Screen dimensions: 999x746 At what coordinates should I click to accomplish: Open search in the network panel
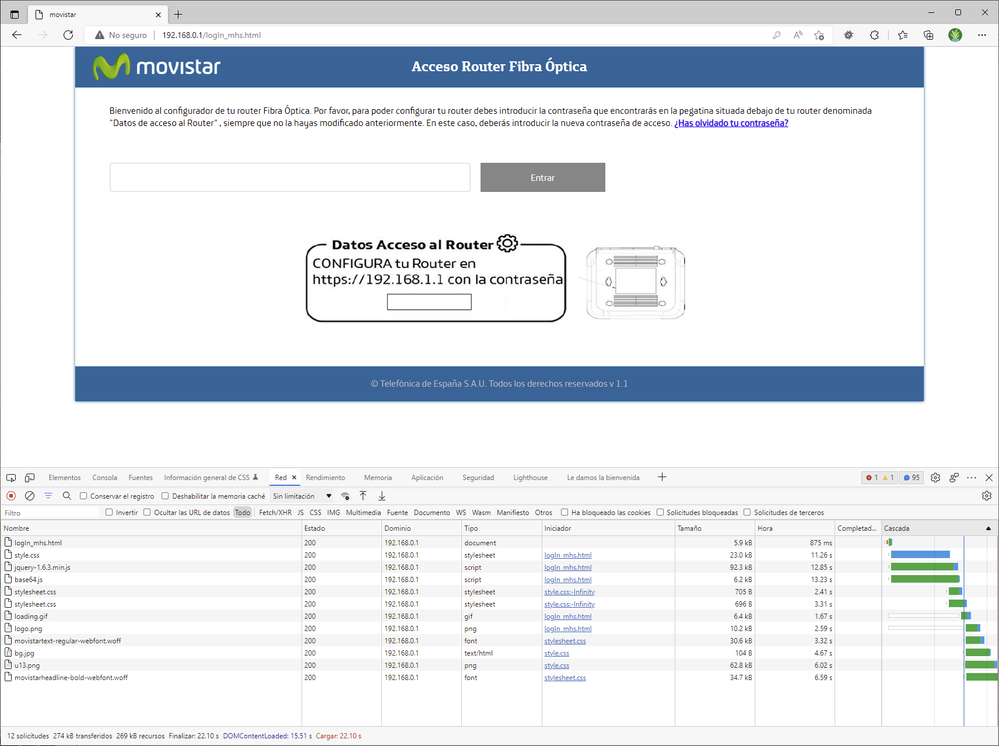tap(67, 496)
